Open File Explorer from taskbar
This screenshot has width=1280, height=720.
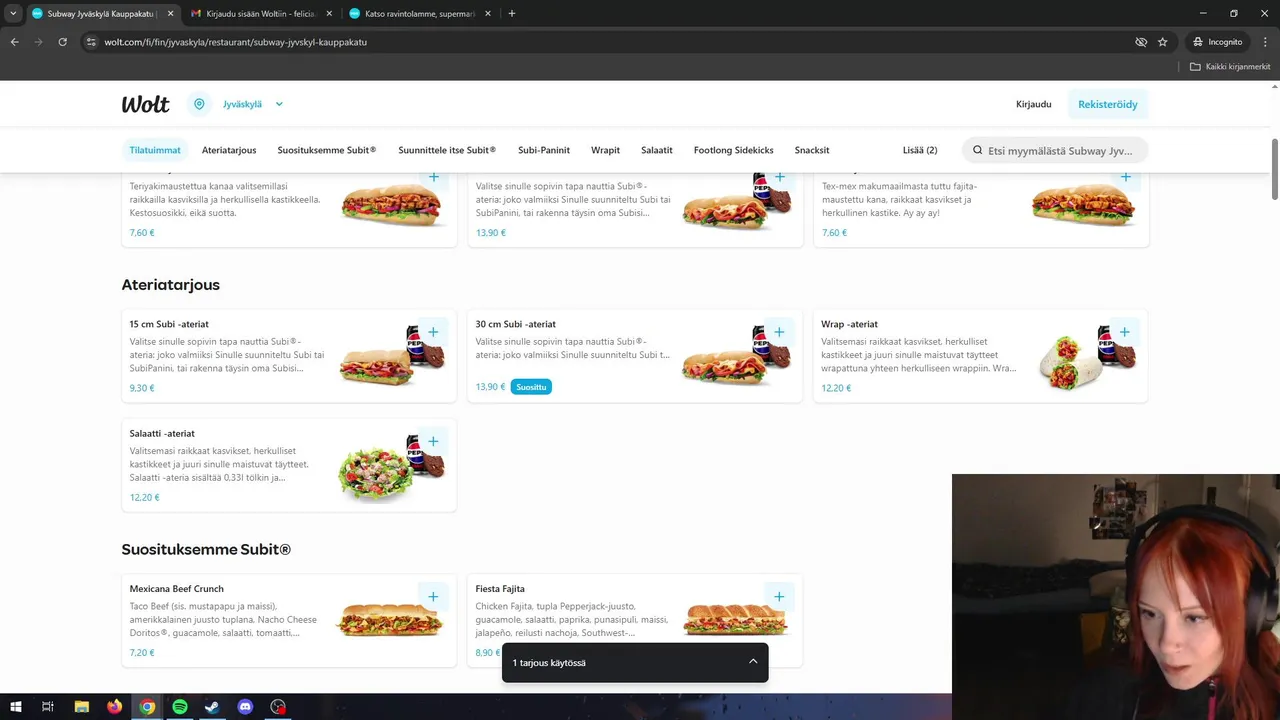click(x=82, y=707)
